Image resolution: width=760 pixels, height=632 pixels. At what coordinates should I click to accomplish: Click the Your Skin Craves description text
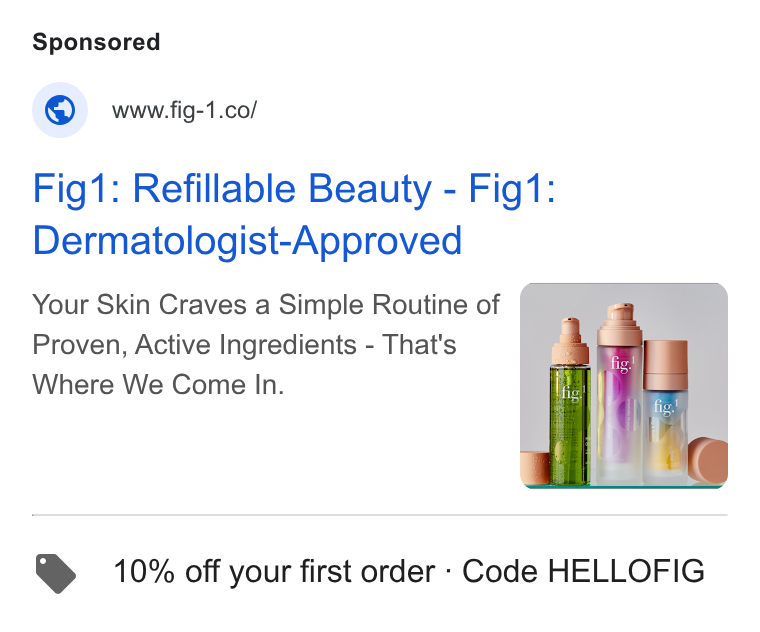(266, 305)
